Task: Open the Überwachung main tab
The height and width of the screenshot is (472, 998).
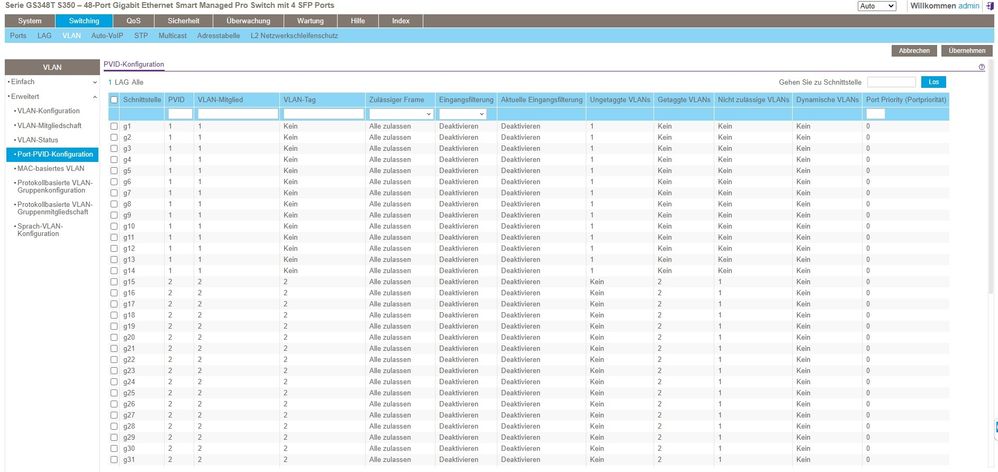Action: pyautogui.click(x=248, y=21)
